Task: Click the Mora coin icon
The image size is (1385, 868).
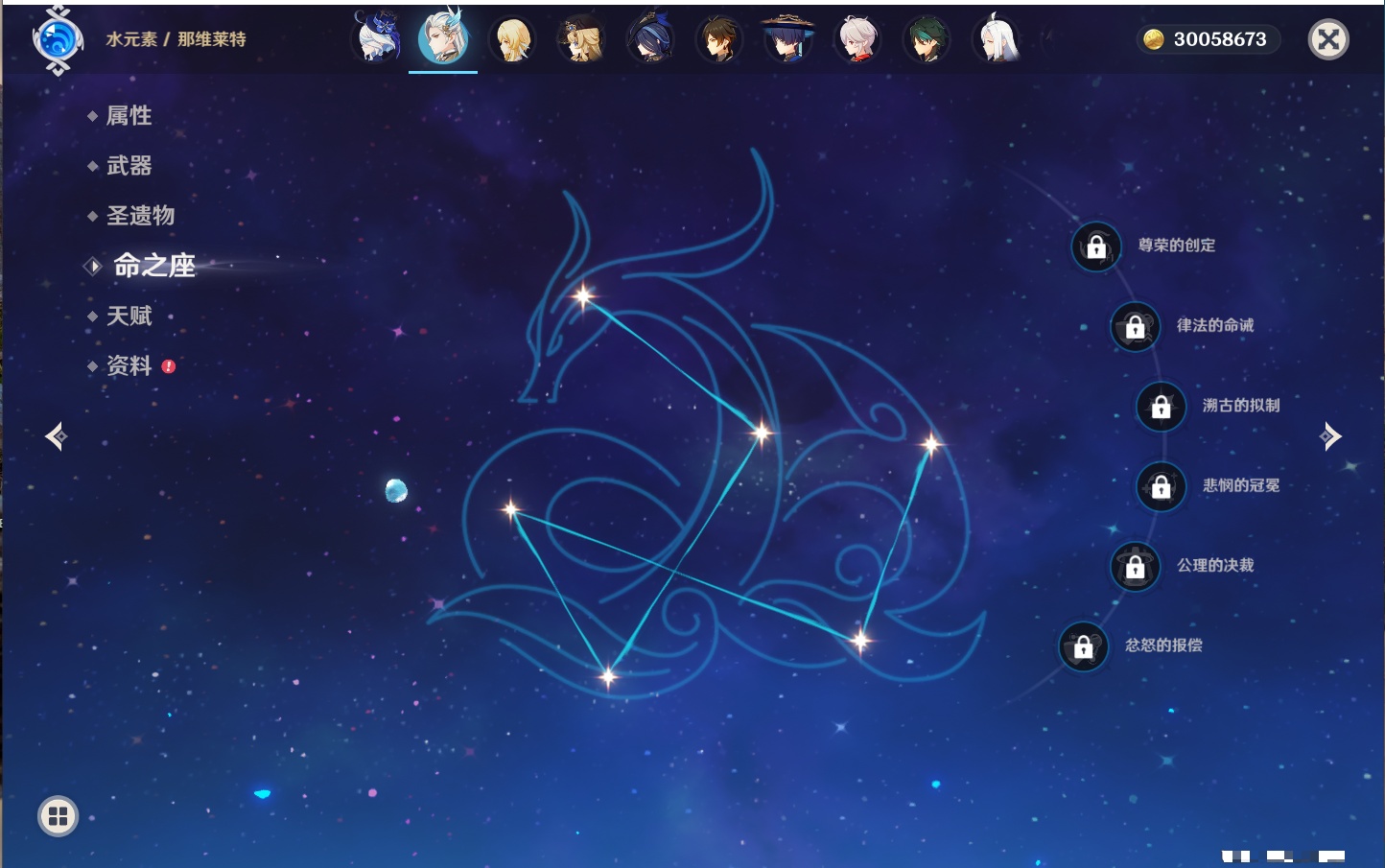Action: click(x=1154, y=39)
